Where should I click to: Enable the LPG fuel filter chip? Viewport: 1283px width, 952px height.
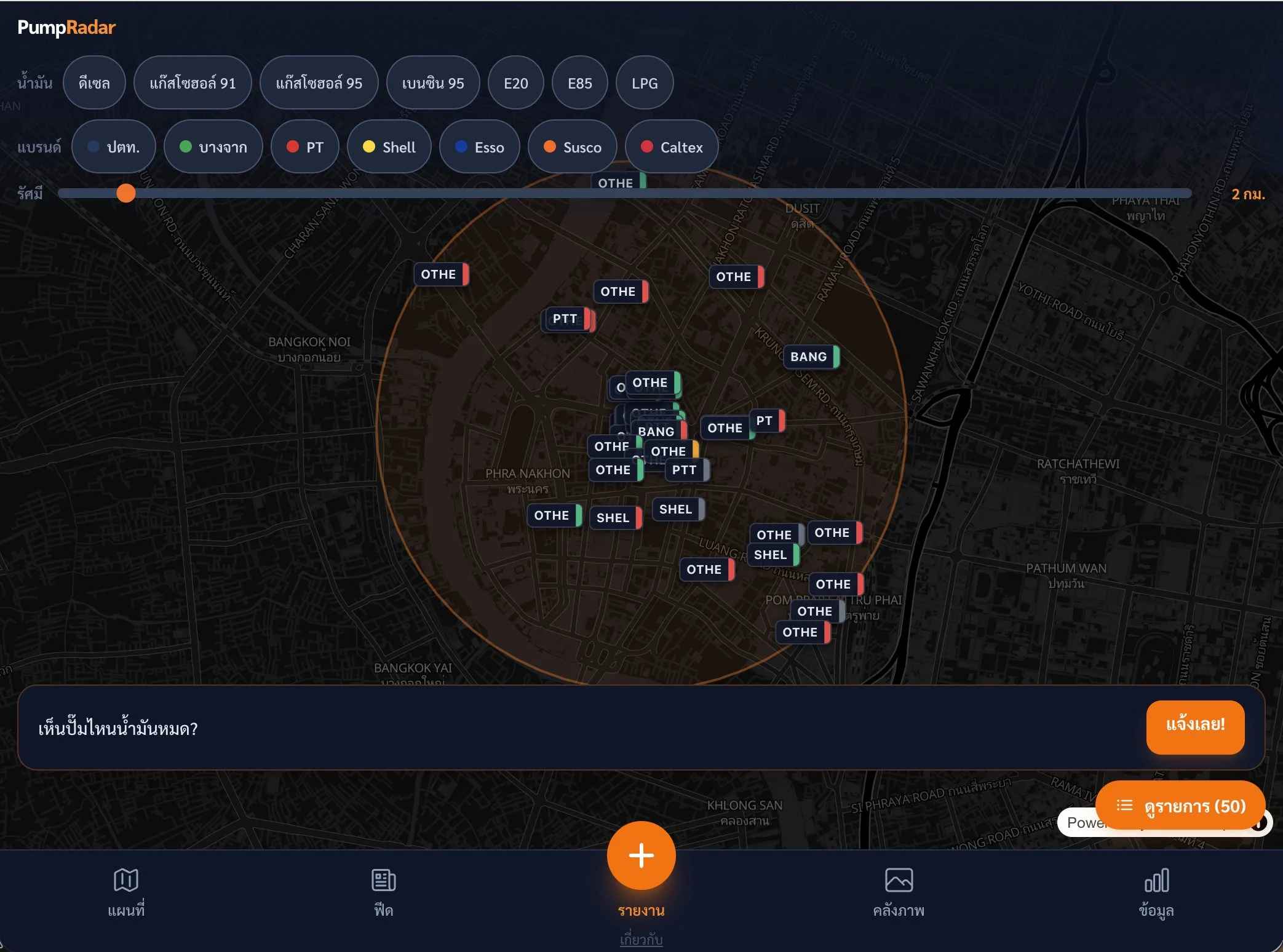[x=644, y=83]
